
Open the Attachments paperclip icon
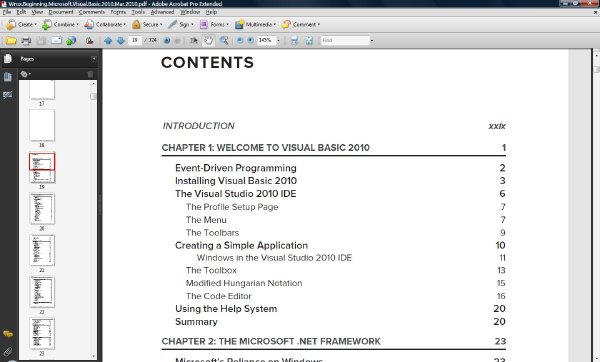point(8,351)
